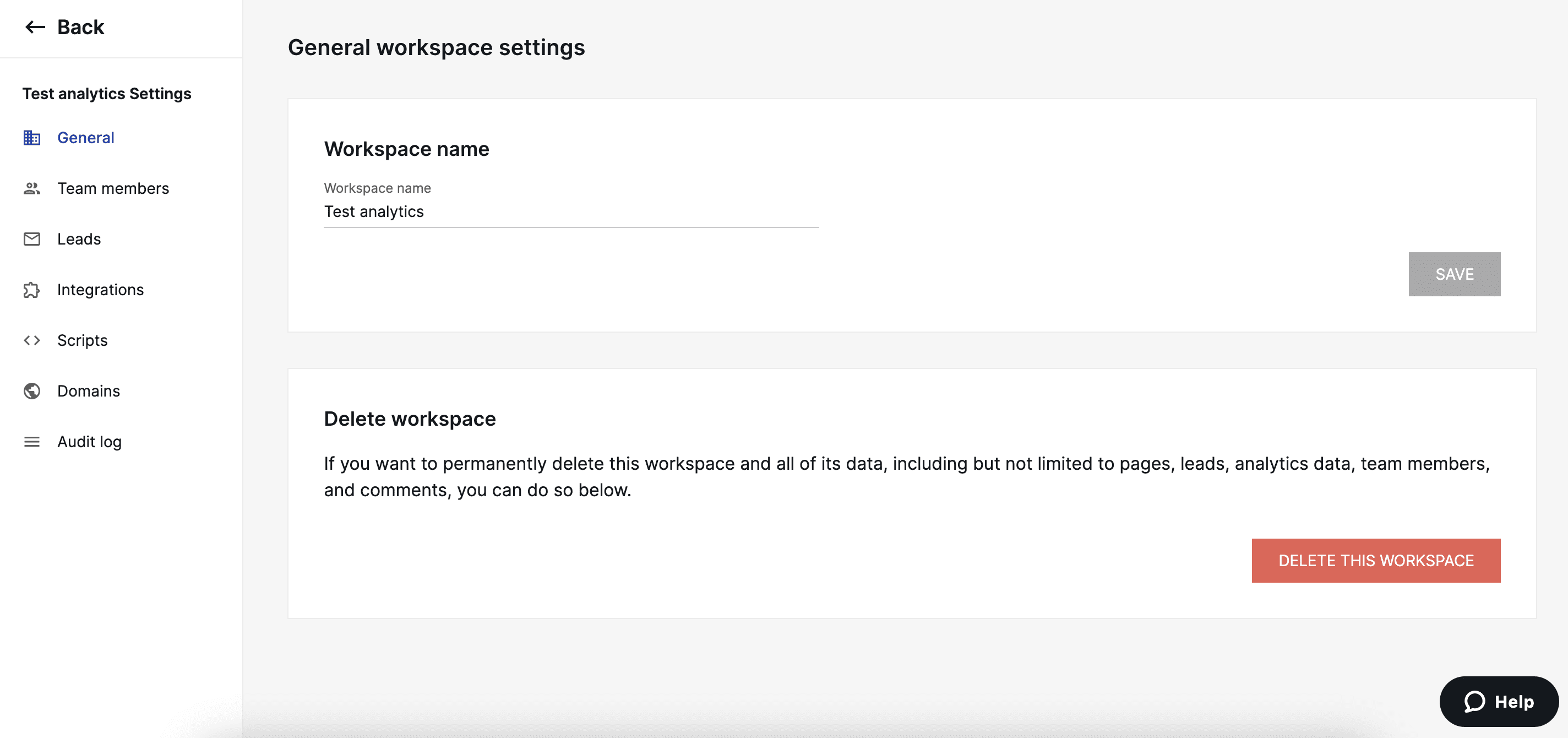Click the Help chat bubble icon
The height and width of the screenshot is (738, 1568).
[x=1474, y=702]
